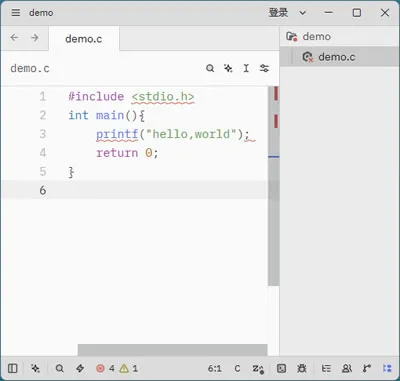Click the maximize window button

pyautogui.click(x=357, y=13)
